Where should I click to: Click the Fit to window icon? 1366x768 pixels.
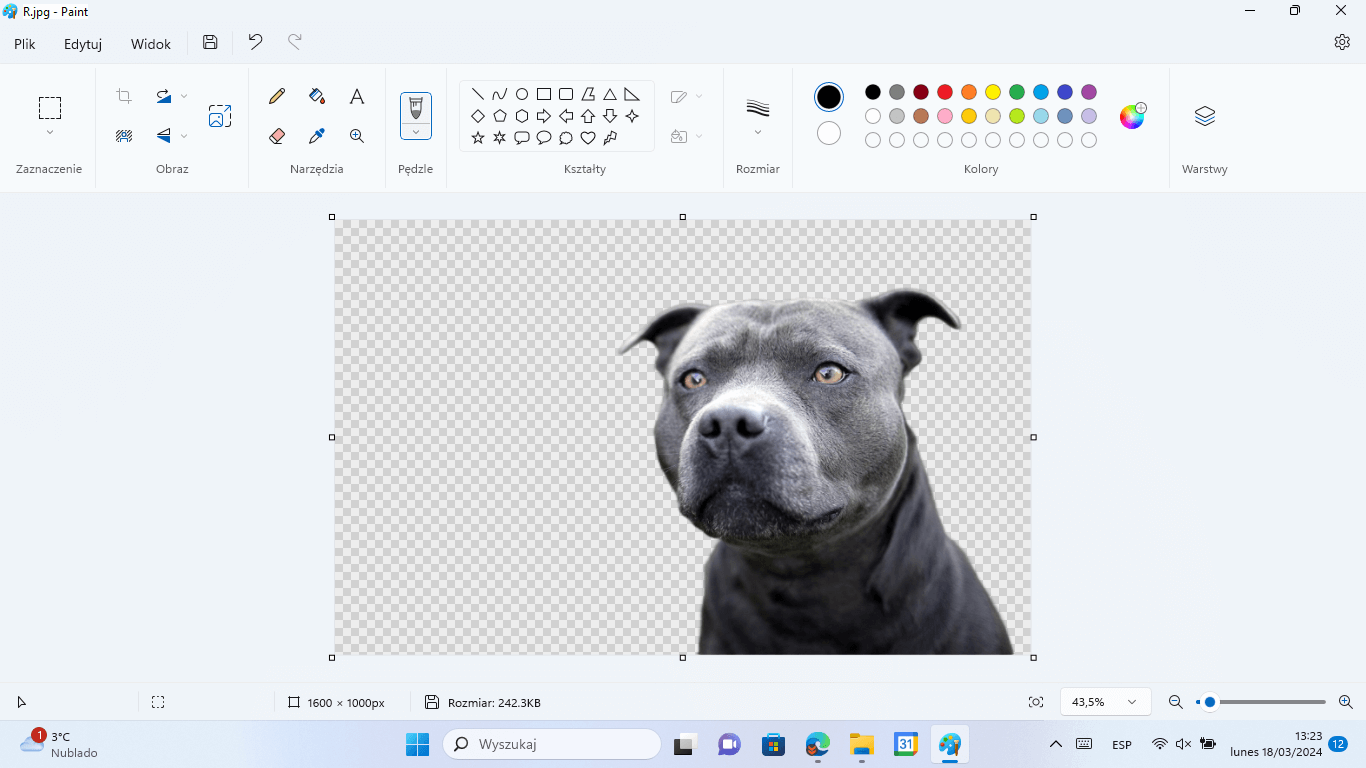[1036, 702]
